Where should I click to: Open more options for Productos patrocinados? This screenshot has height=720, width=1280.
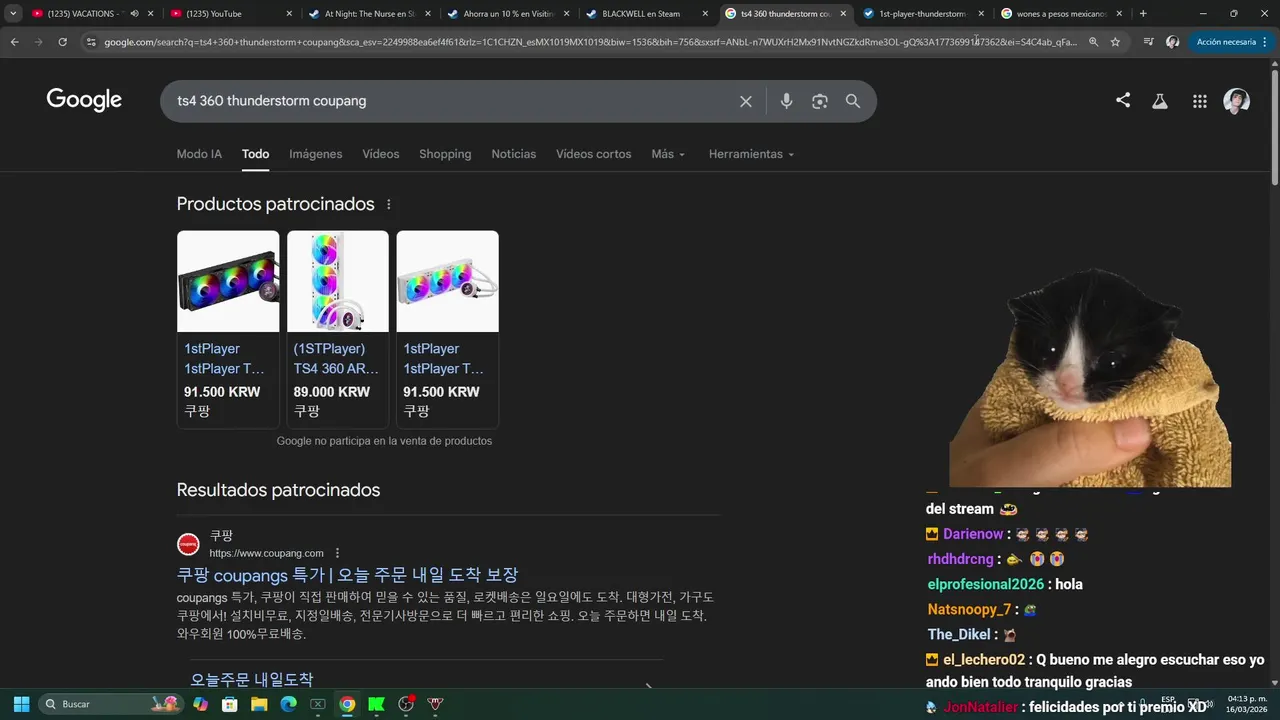(x=389, y=204)
